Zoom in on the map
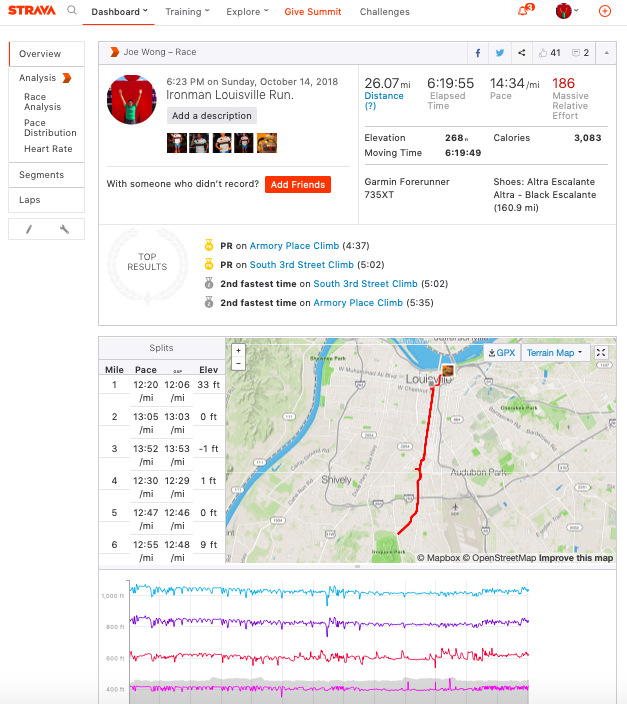 pos(238,350)
